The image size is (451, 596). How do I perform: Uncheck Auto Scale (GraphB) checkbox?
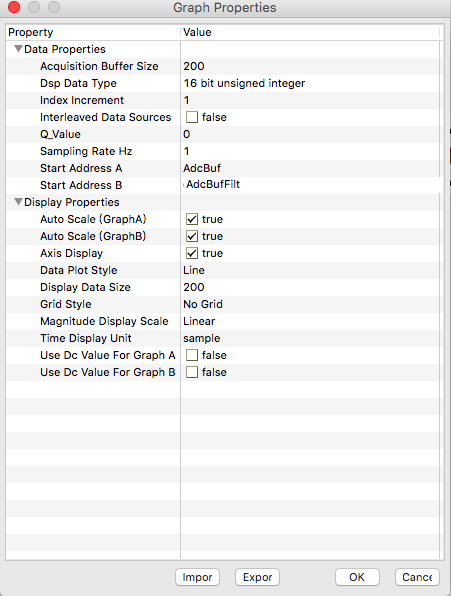coord(191,236)
